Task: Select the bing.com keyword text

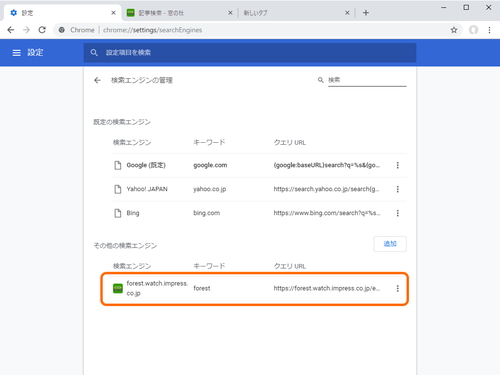Action: pos(206,213)
